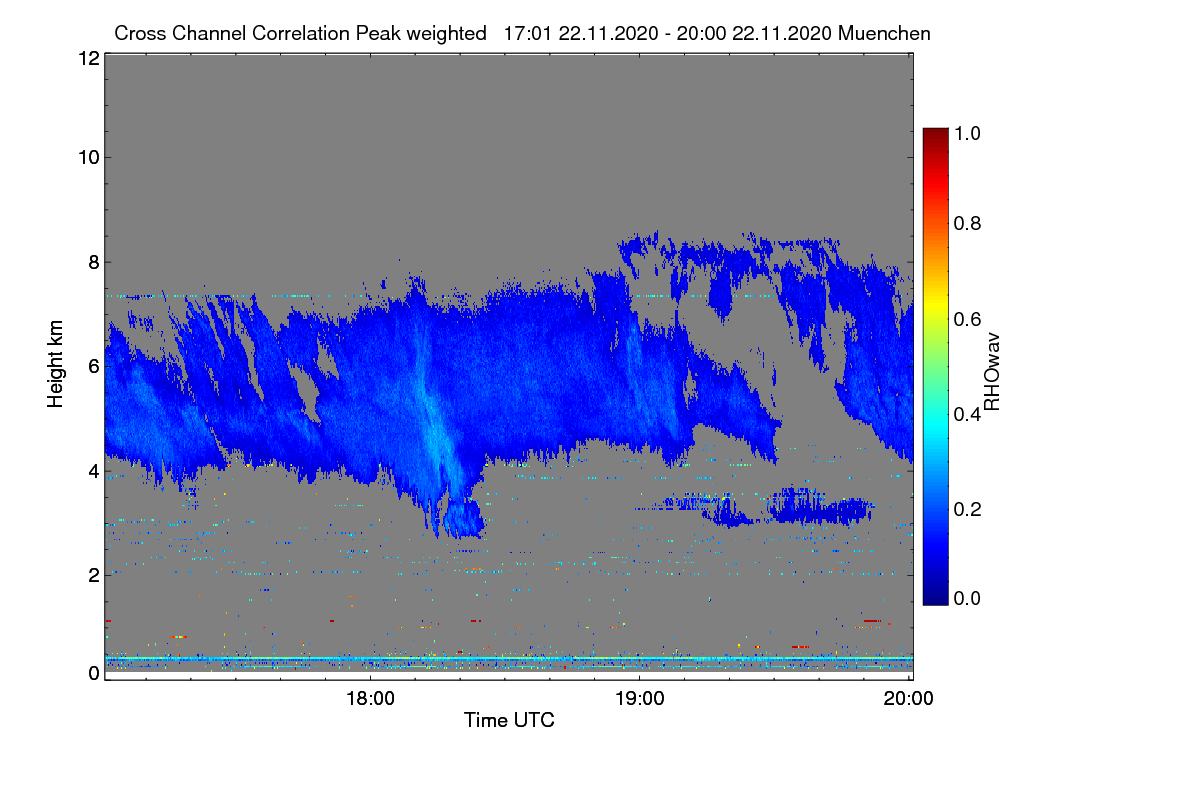Click the height tick label '10'
1200x800 pixels.
pyautogui.click(x=87, y=157)
